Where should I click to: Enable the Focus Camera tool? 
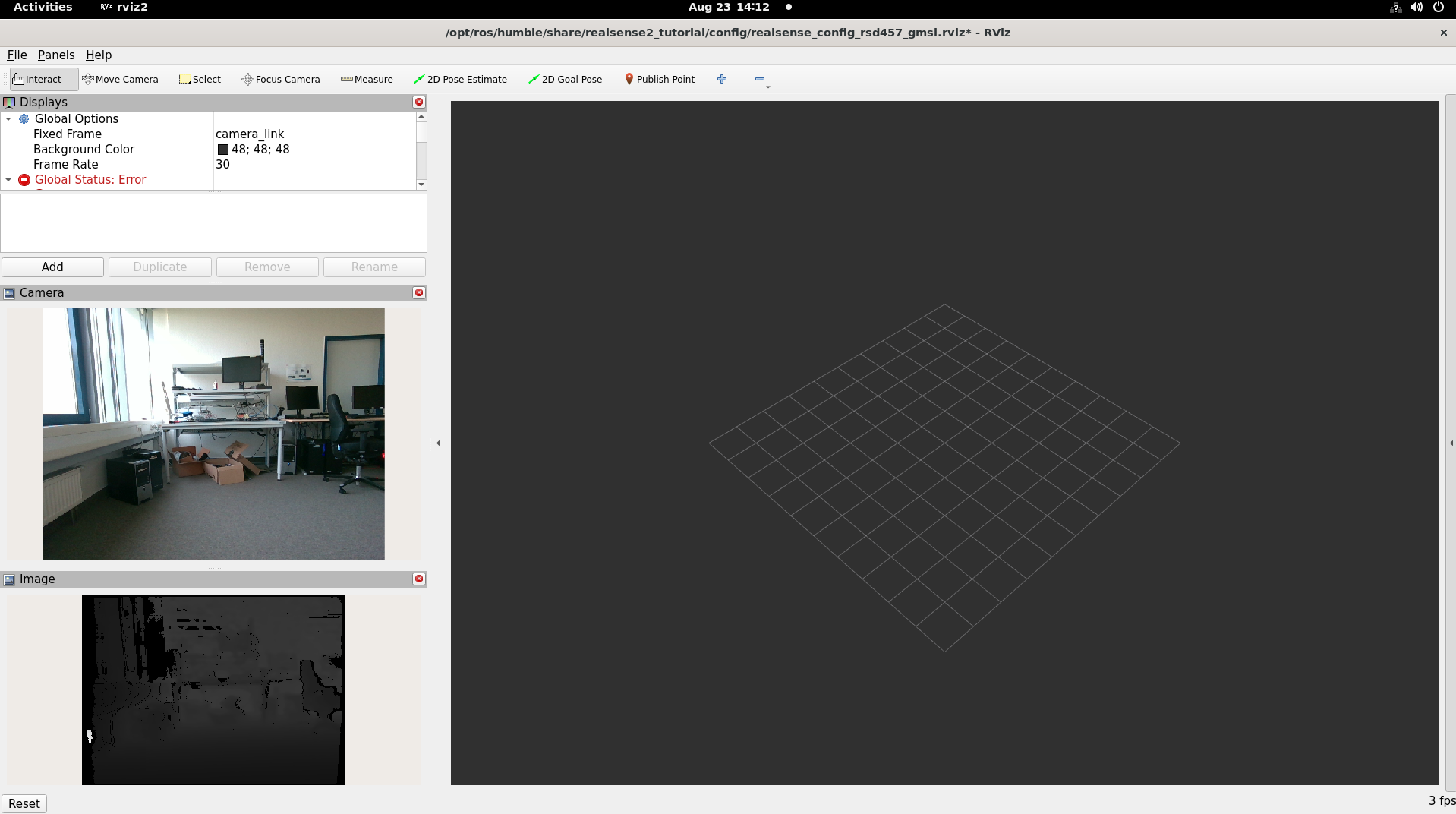(280, 79)
